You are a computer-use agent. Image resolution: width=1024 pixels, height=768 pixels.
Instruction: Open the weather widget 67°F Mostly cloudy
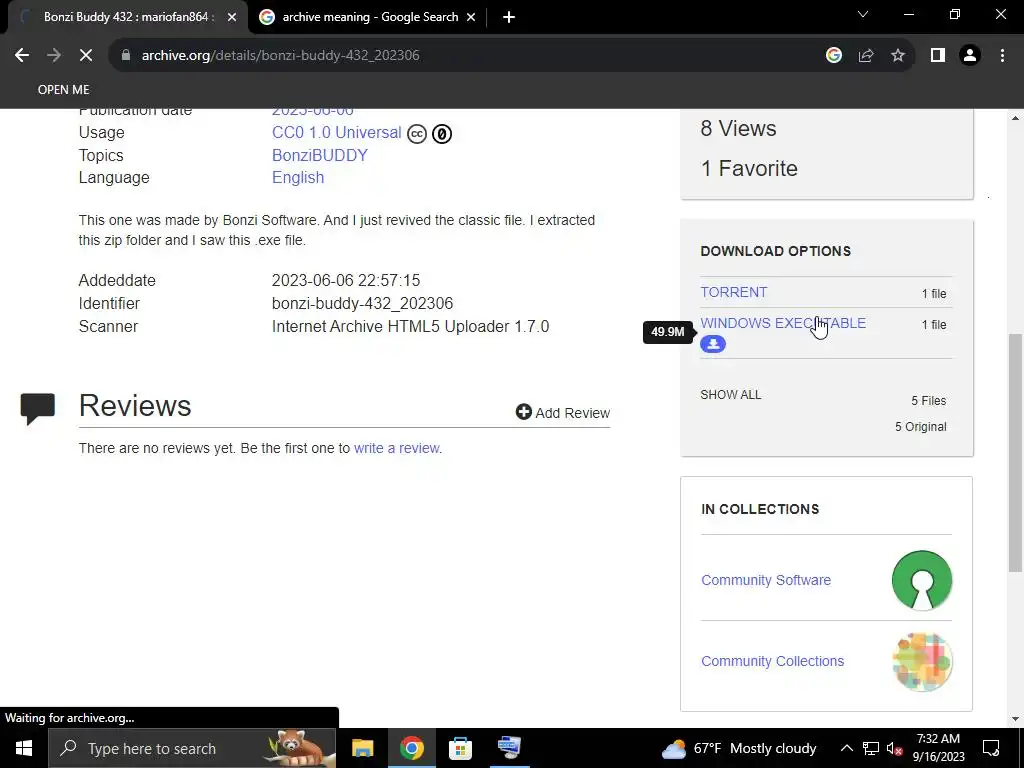pyautogui.click(x=739, y=748)
